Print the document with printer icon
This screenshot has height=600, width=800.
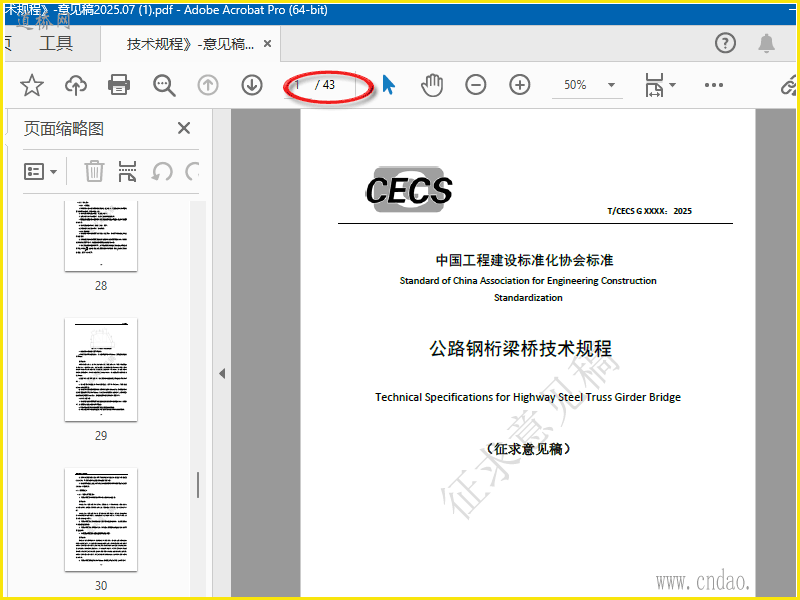pos(119,85)
